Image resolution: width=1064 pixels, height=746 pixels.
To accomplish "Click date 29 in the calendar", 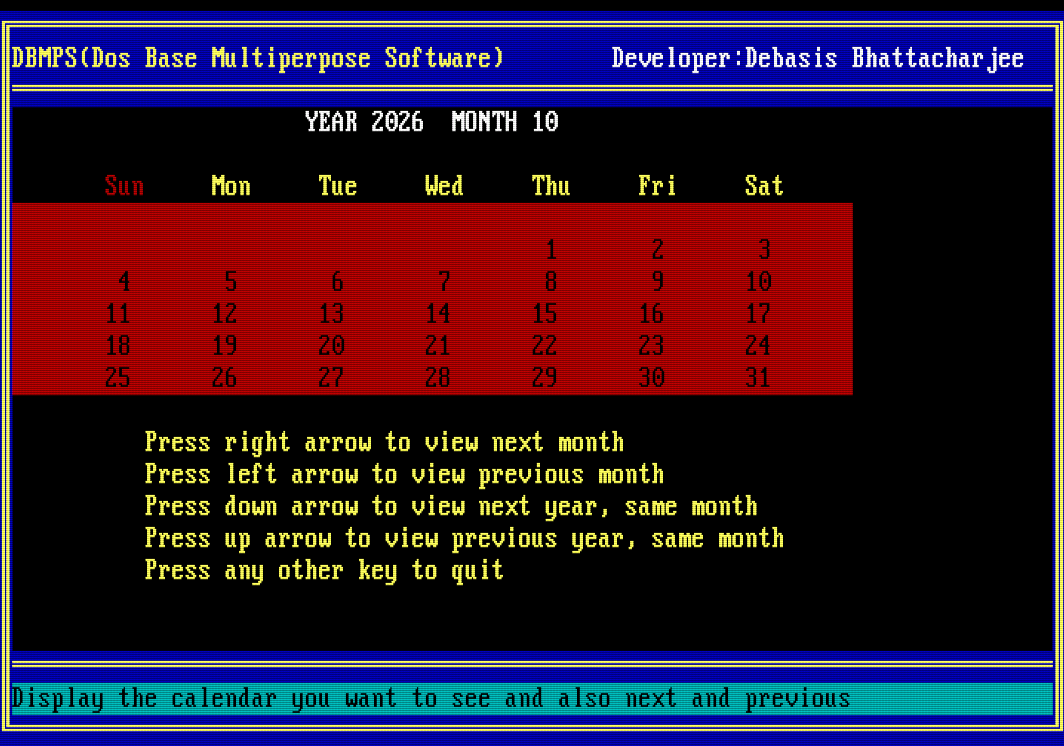I will click(x=545, y=377).
